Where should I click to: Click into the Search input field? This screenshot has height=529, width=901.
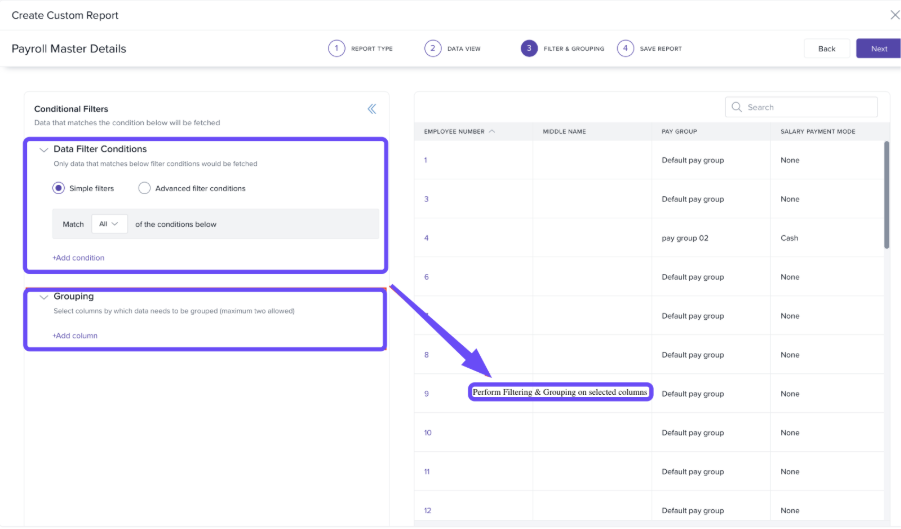click(x=808, y=107)
